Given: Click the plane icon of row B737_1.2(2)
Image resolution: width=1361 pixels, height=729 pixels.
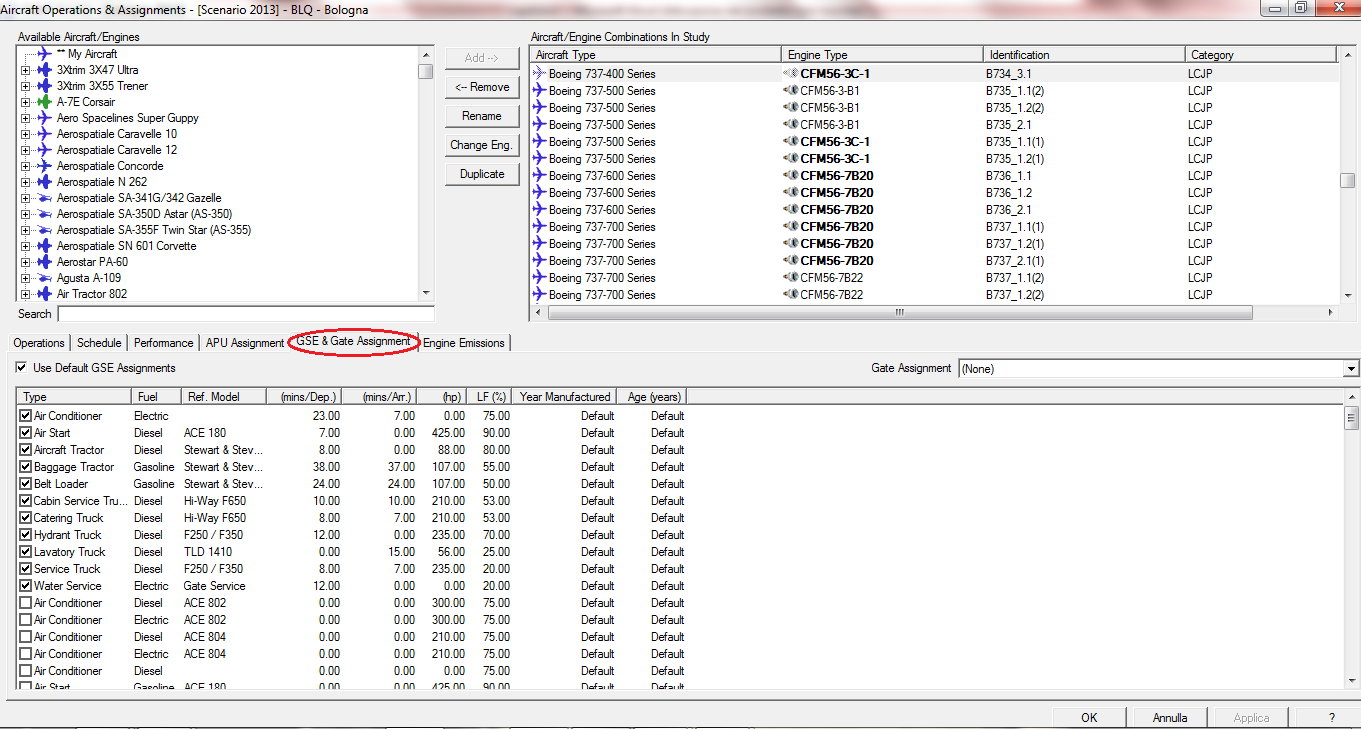Looking at the screenshot, I should (540, 294).
